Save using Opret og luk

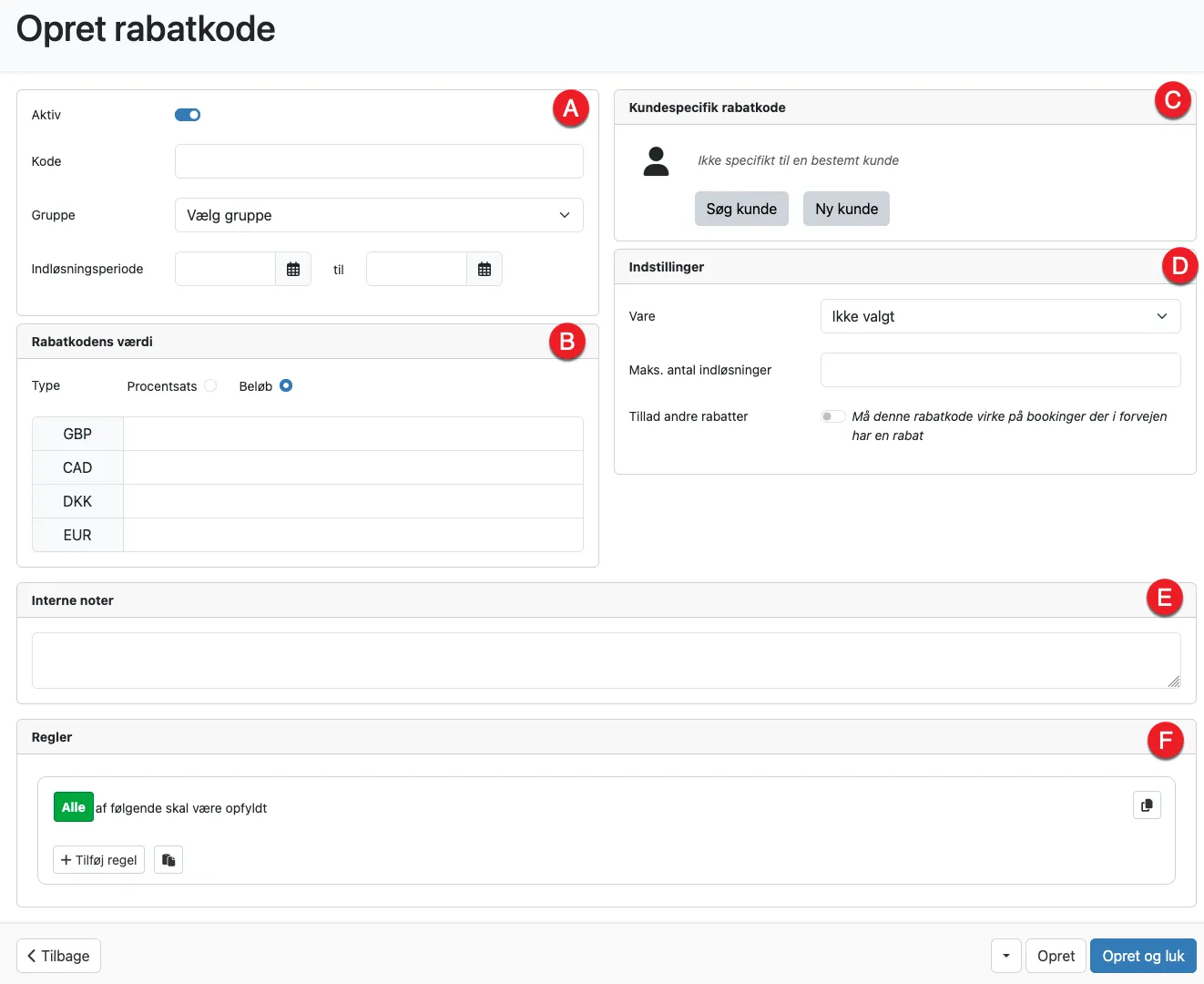point(1143,956)
